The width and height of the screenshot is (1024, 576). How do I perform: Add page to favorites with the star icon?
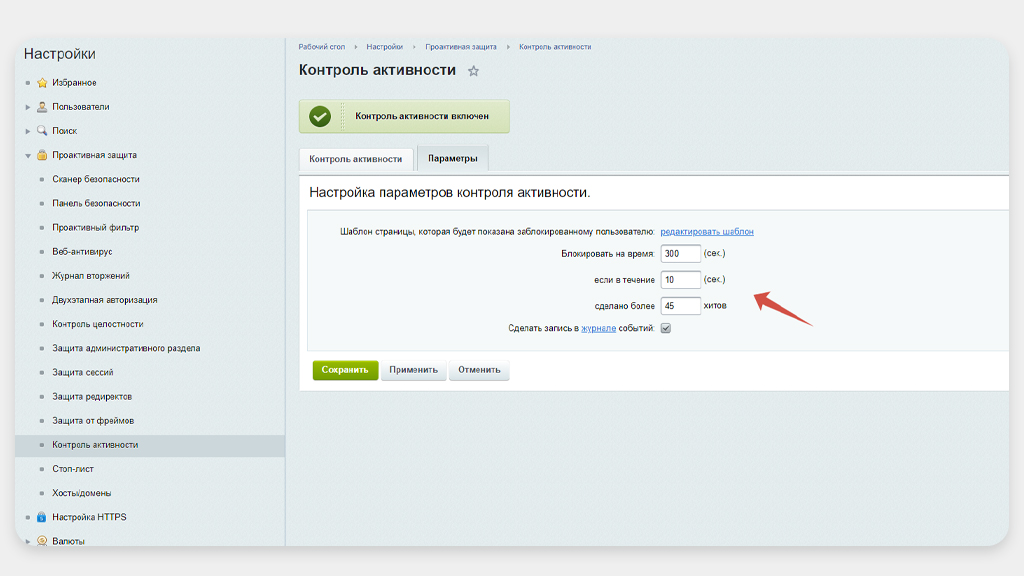[x=474, y=71]
